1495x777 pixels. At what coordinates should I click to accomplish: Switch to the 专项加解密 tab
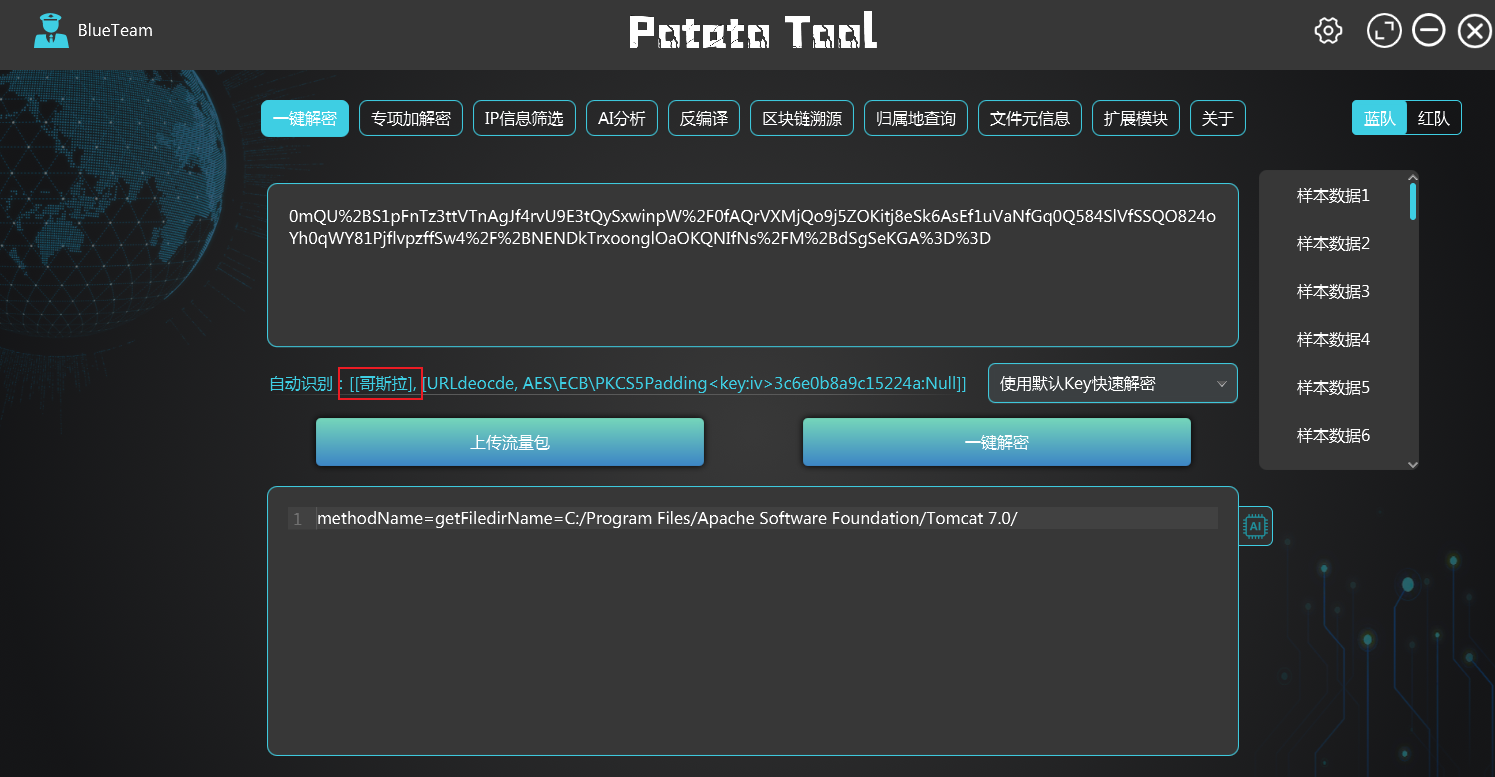[x=410, y=117]
